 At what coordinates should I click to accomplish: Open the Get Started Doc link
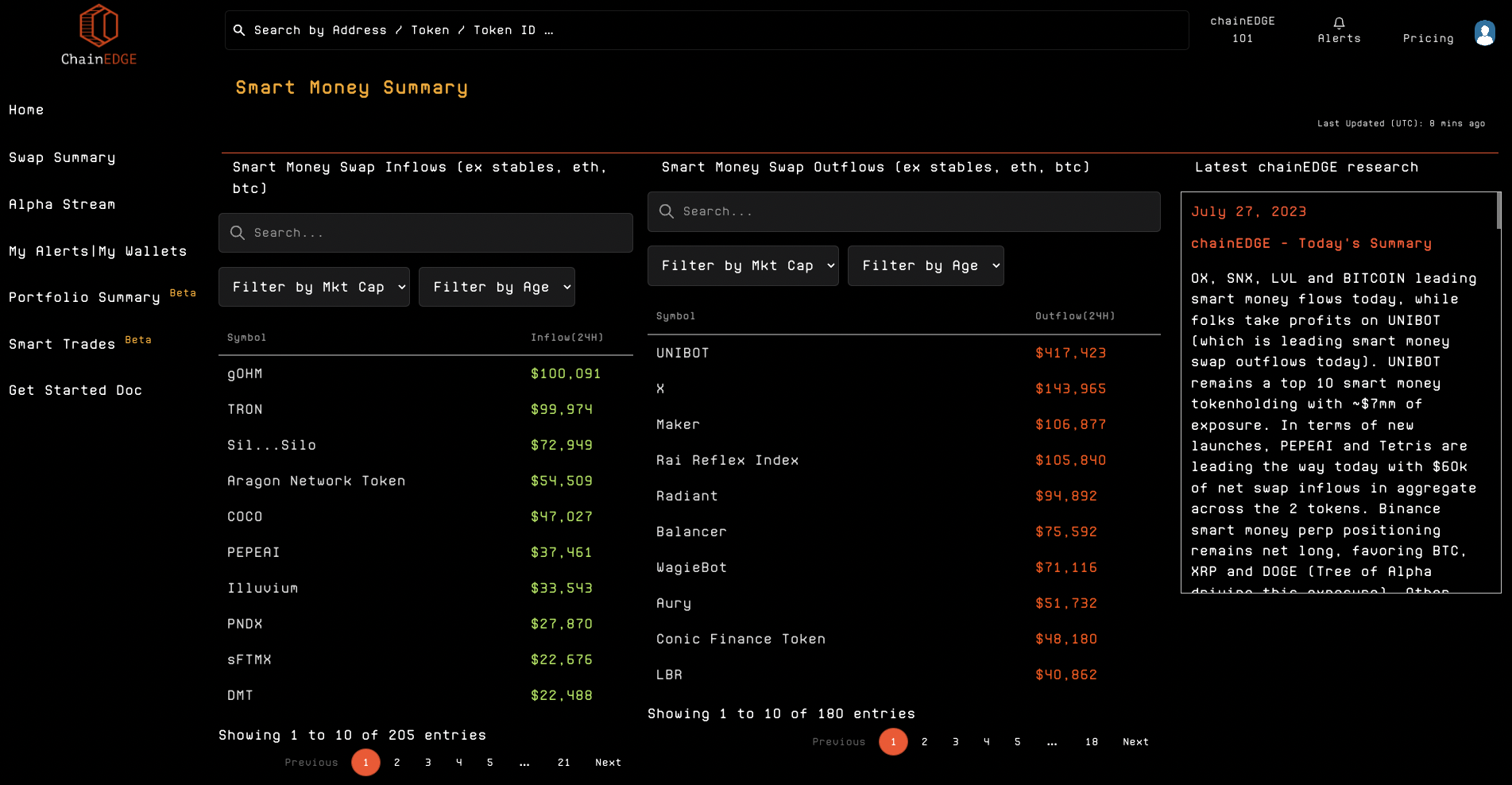[75, 390]
